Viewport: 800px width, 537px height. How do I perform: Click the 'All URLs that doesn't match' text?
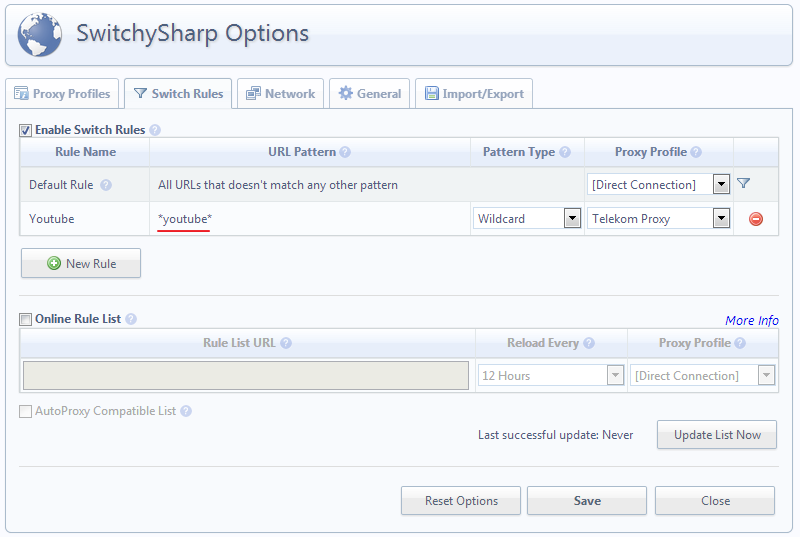click(278, 185)
